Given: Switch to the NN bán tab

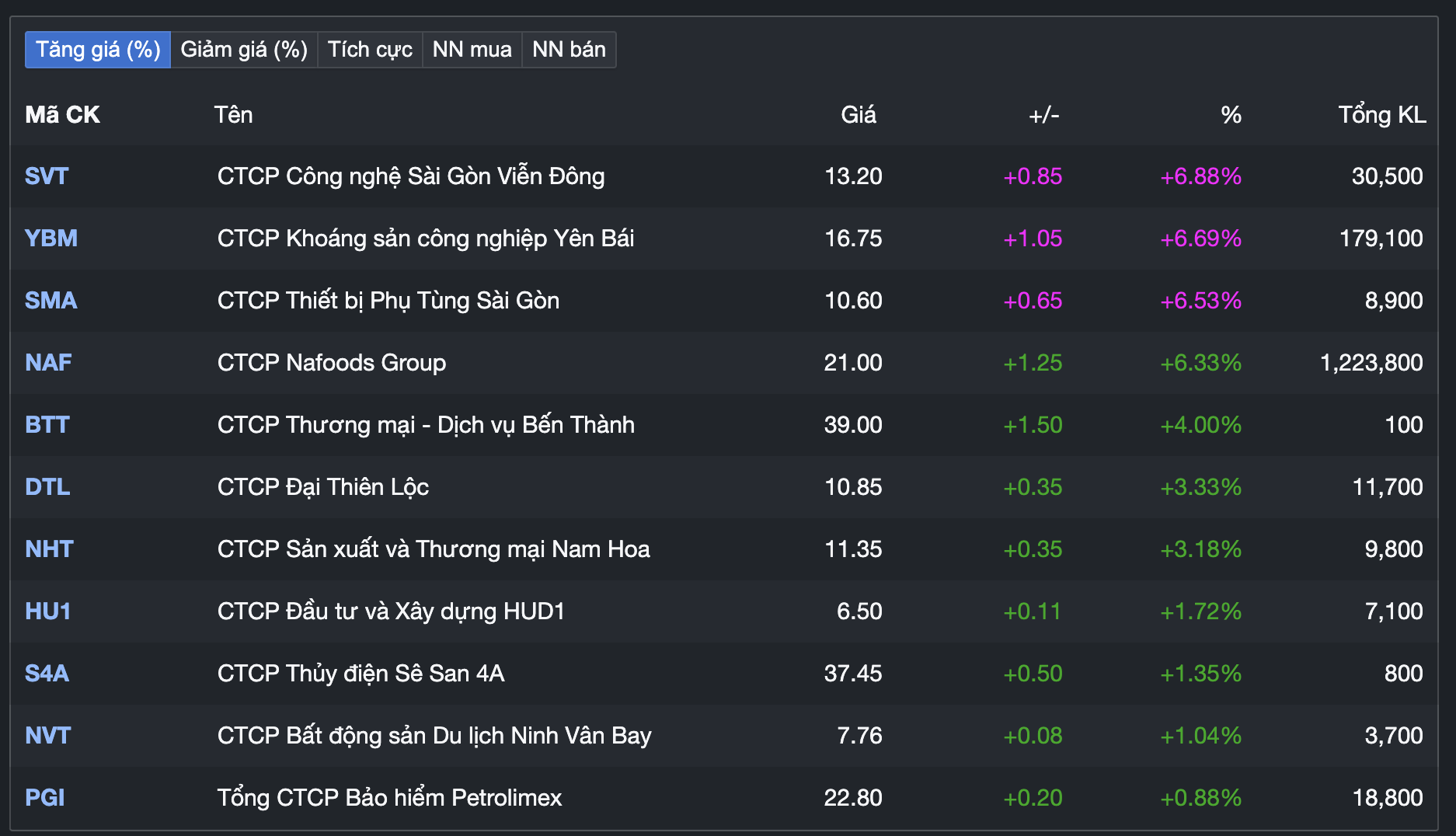Looking at the screenshot, I should coord(569,49).
